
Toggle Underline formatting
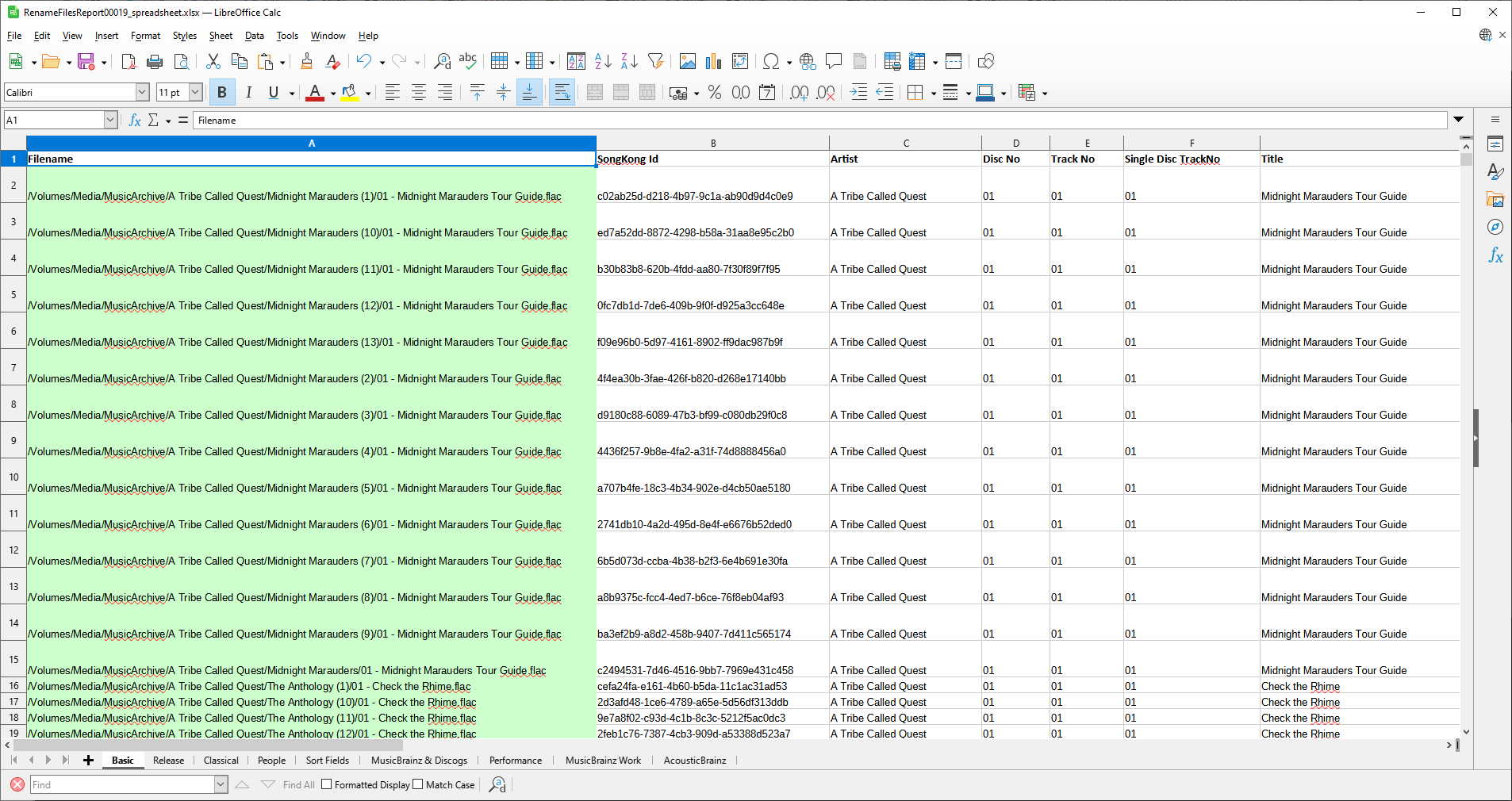pyautogui.click(x=274, y=93)
